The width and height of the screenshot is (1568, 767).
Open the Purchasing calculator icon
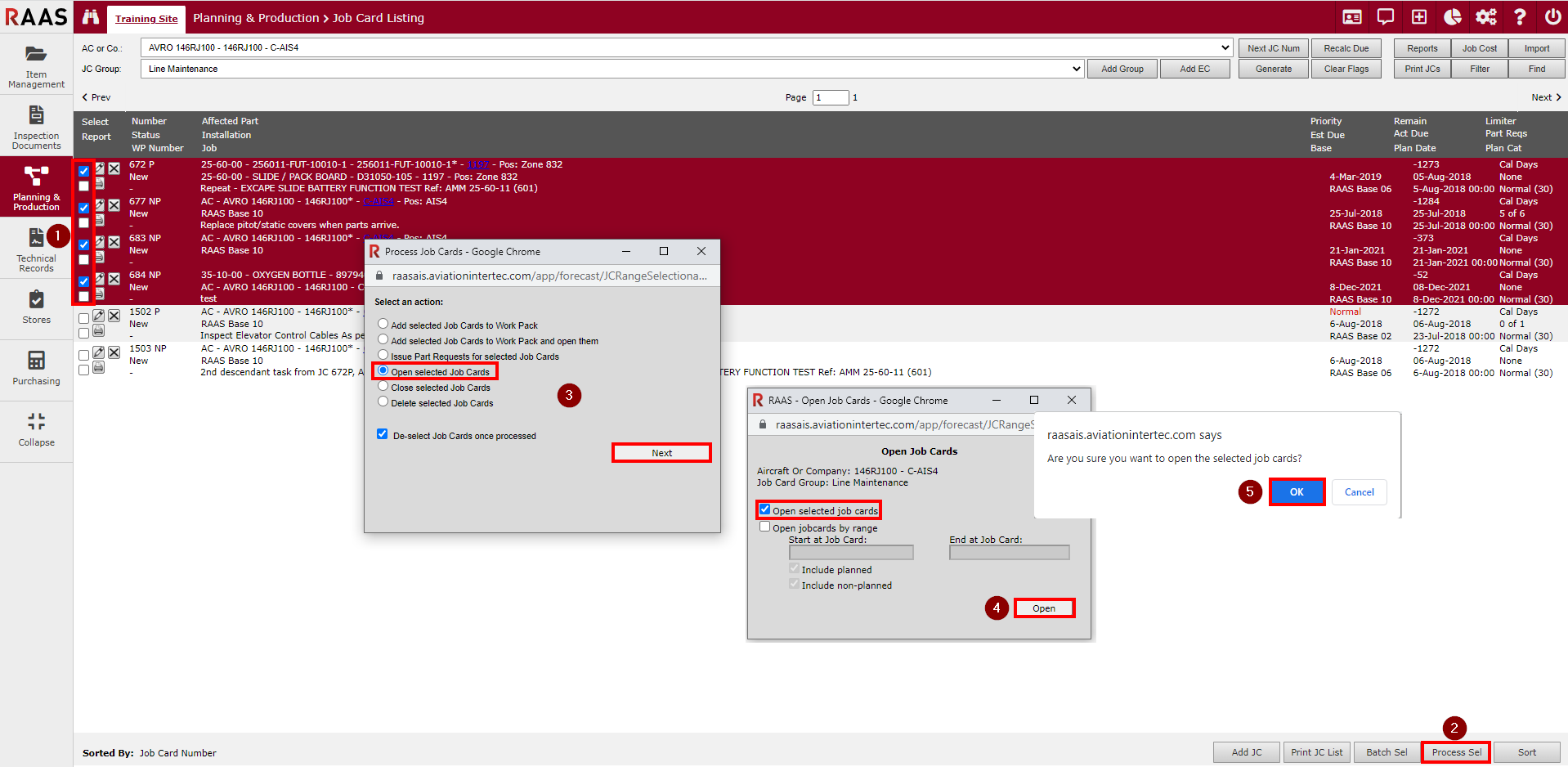36,361
